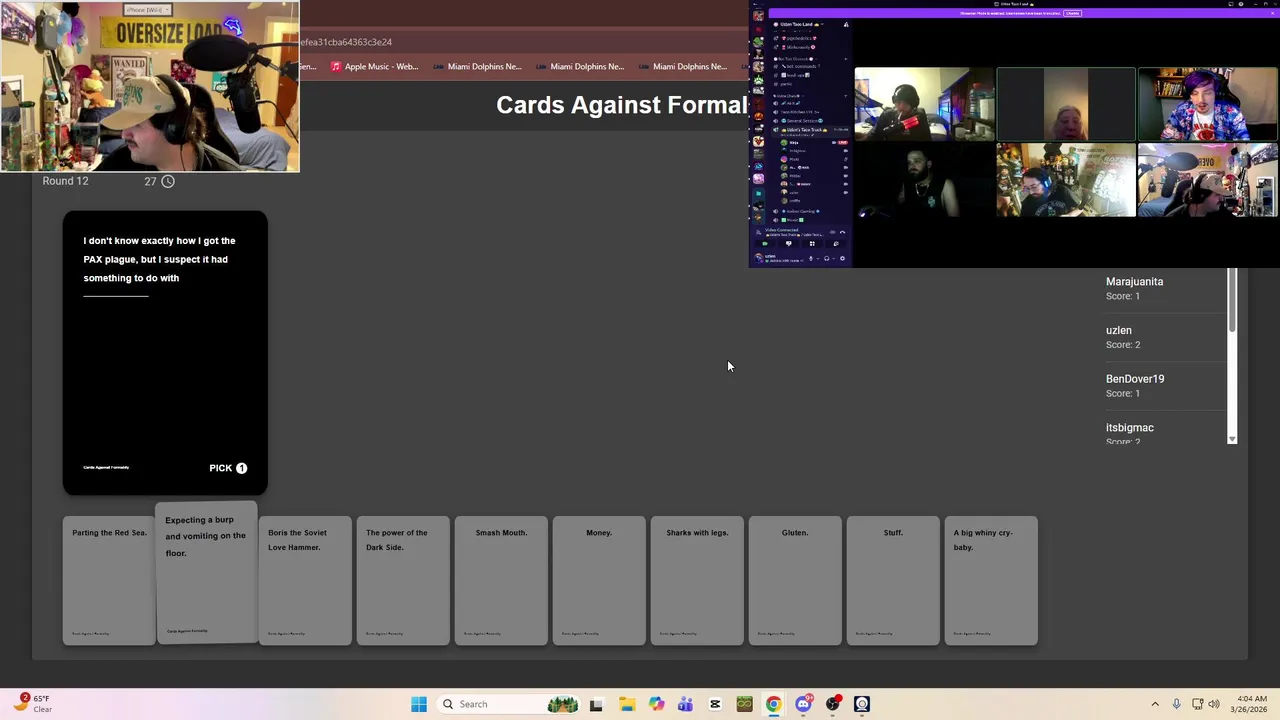Pick 'Expecting a burp and vomiting' card
This screenshot has width=1280, height=720.
206,571
